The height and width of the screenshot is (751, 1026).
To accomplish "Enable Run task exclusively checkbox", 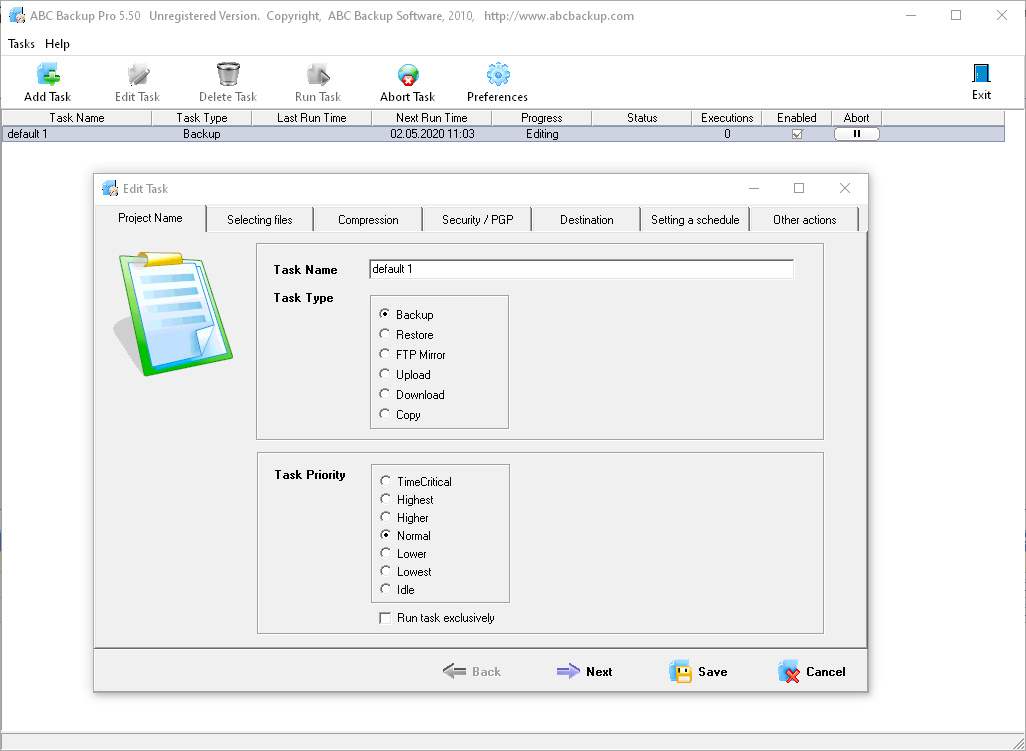I will [385, 618].
